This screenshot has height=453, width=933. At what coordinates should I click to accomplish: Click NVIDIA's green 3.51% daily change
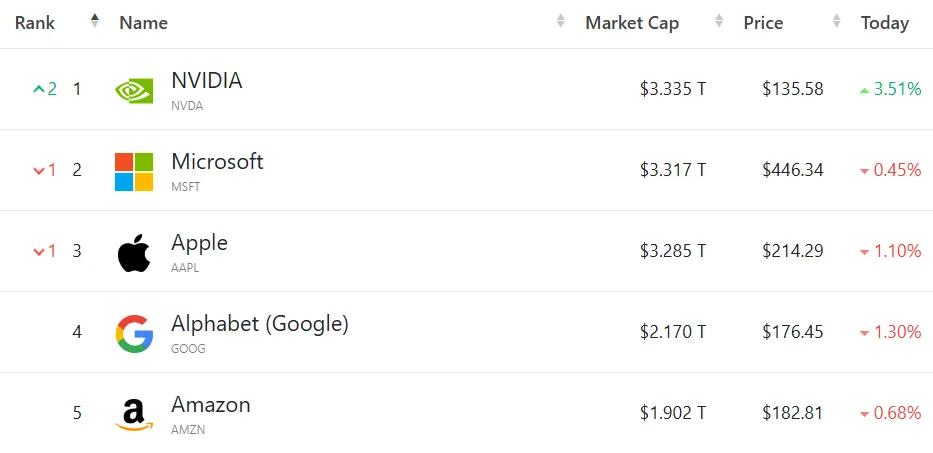tap(896, 89)
